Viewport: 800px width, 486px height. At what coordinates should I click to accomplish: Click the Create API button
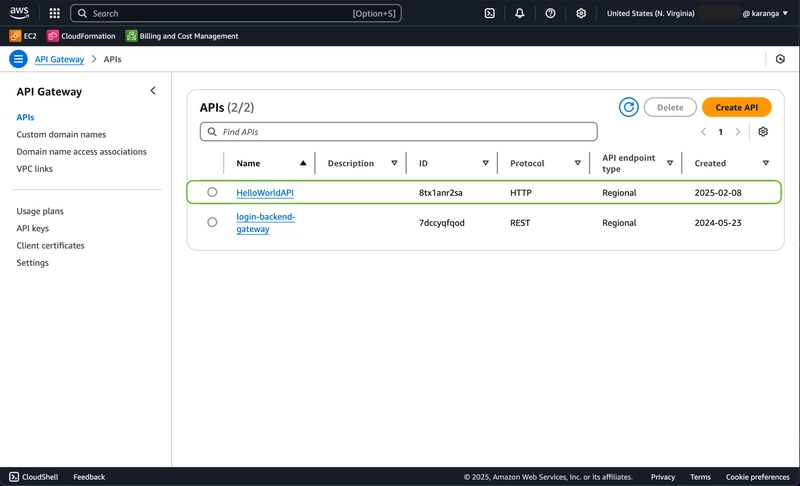point(736,107)
